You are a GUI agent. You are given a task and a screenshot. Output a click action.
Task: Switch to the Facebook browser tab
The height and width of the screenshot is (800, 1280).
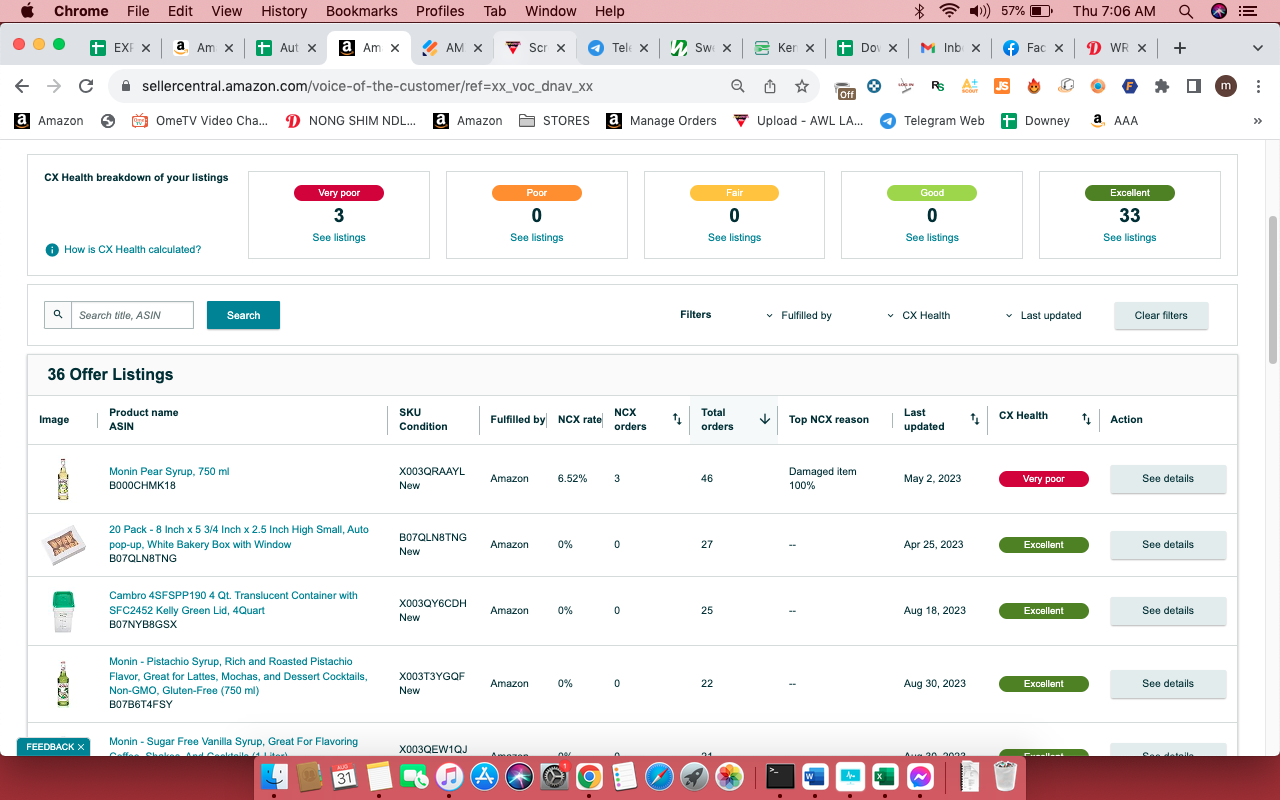pos(1034,48)
